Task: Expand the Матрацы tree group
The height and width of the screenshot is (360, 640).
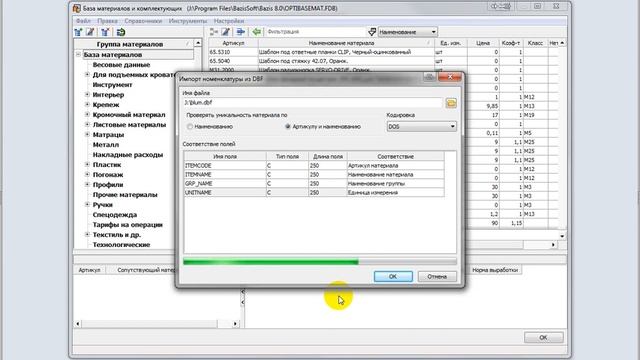Action: point(87,134)
